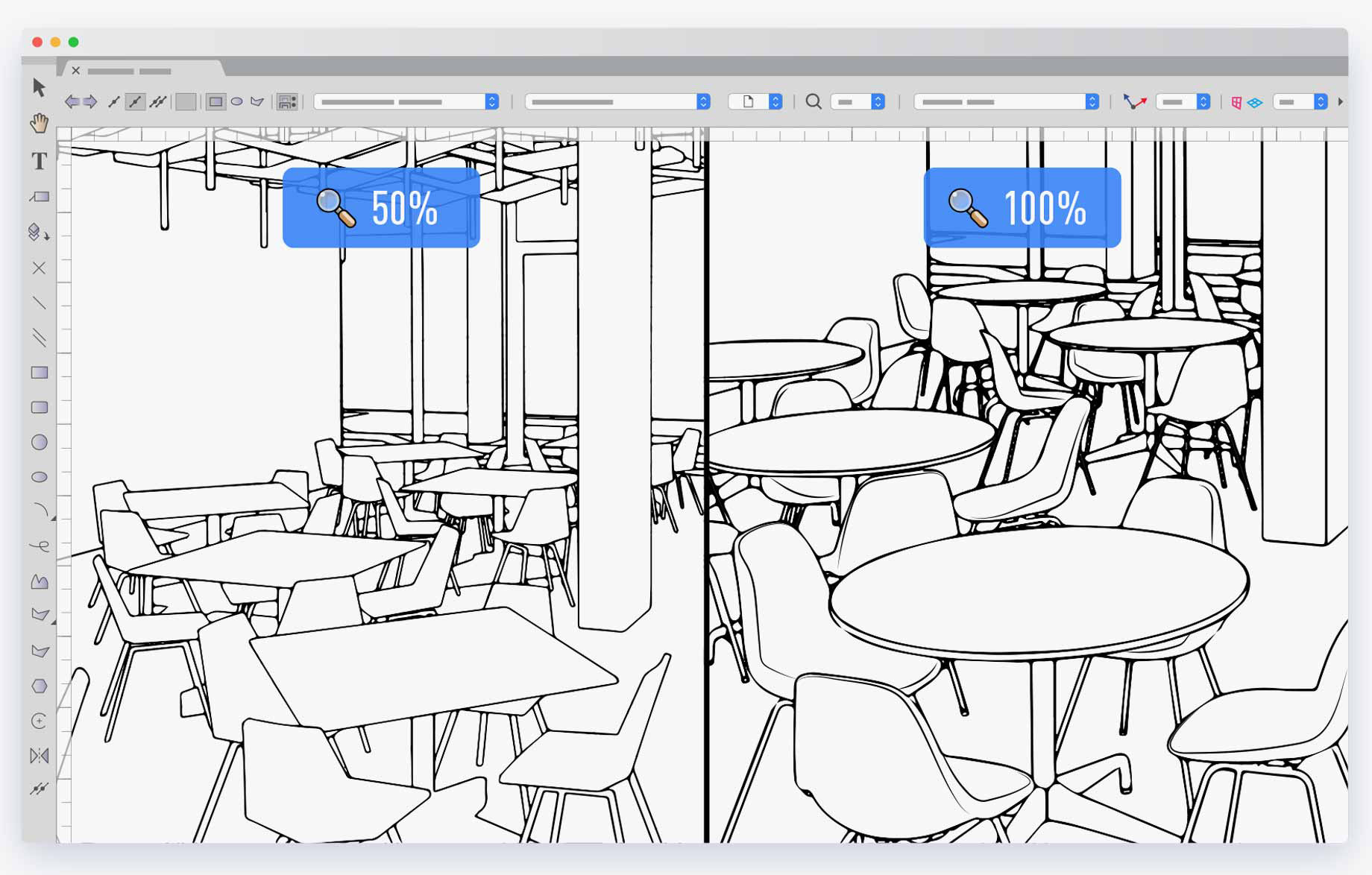
Task: Click the back arrow view button
Action: 72,102
